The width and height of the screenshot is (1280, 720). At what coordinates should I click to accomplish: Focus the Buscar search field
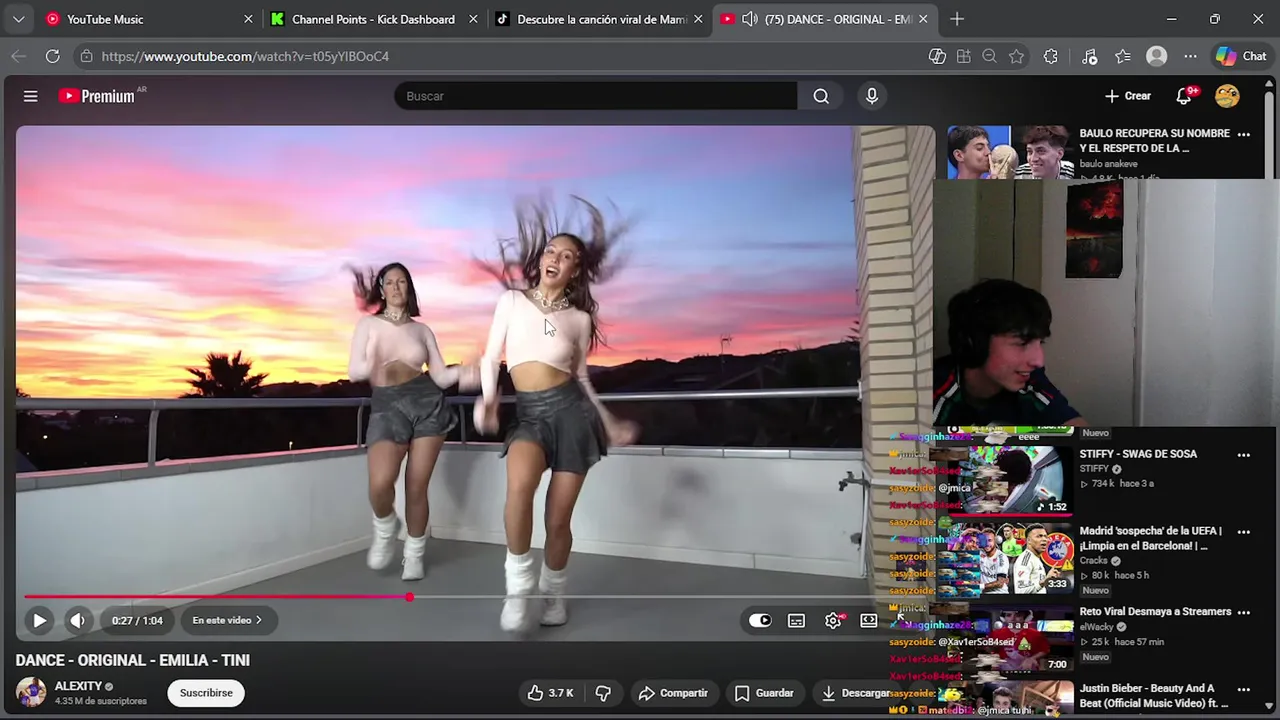click(x=595, y=96)
